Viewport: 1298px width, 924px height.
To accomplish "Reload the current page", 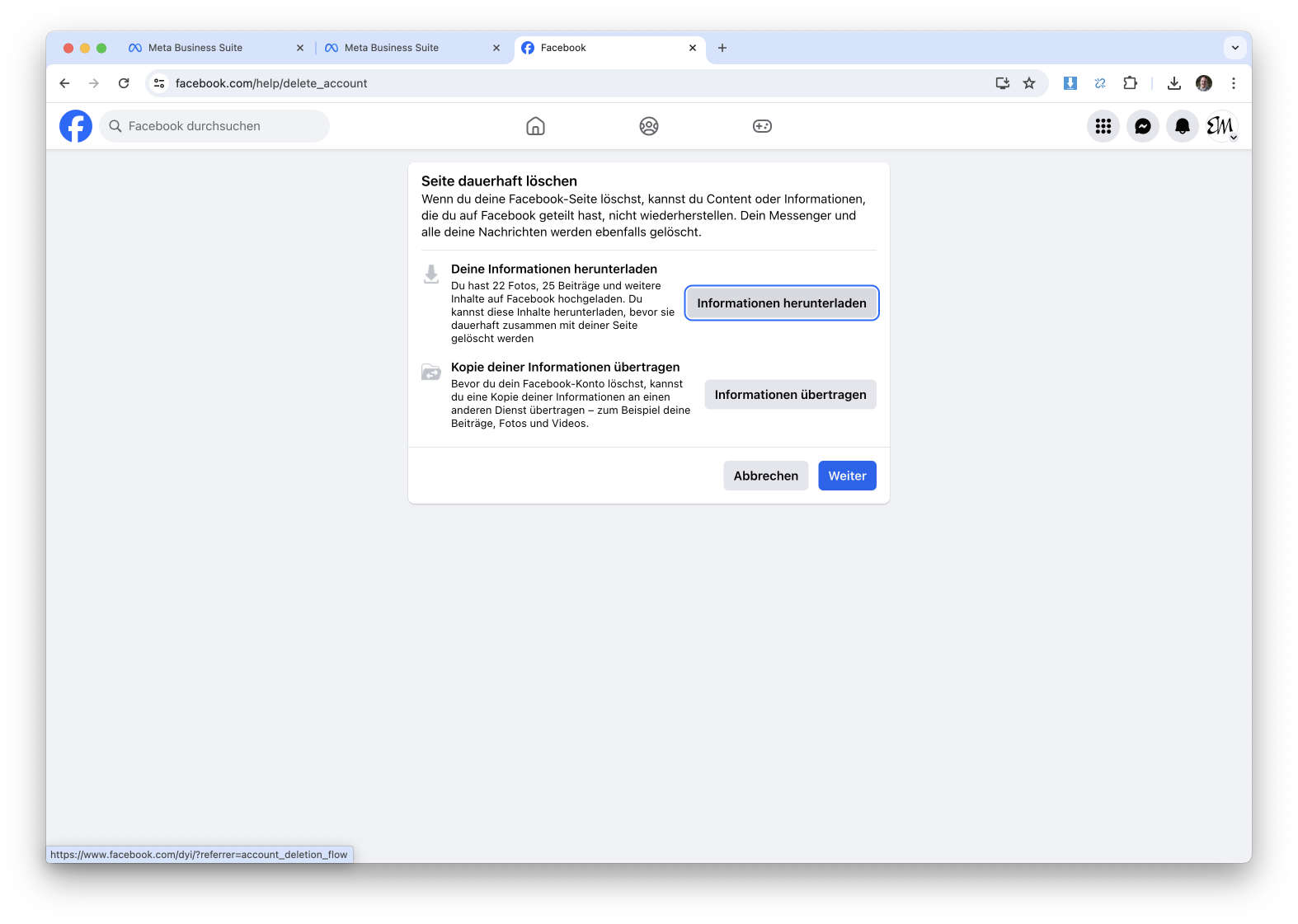I will (124, 83).
